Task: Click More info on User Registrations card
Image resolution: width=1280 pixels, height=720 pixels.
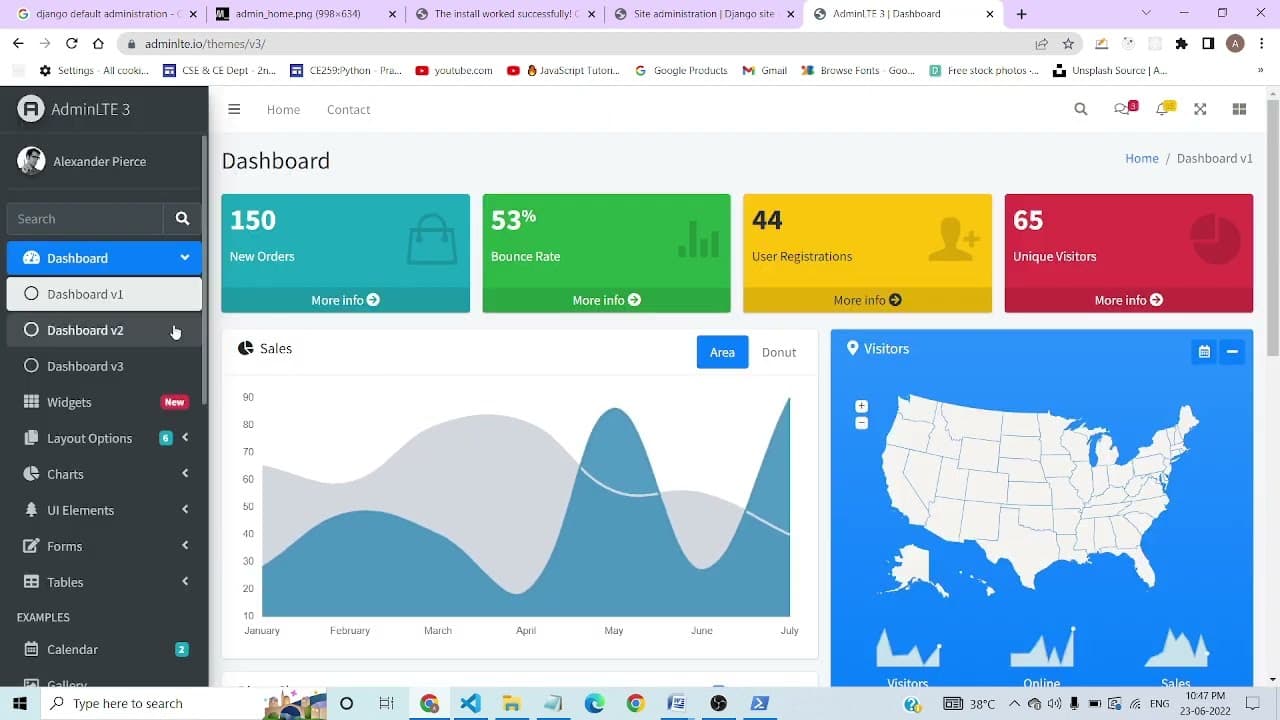Action: 867,300
